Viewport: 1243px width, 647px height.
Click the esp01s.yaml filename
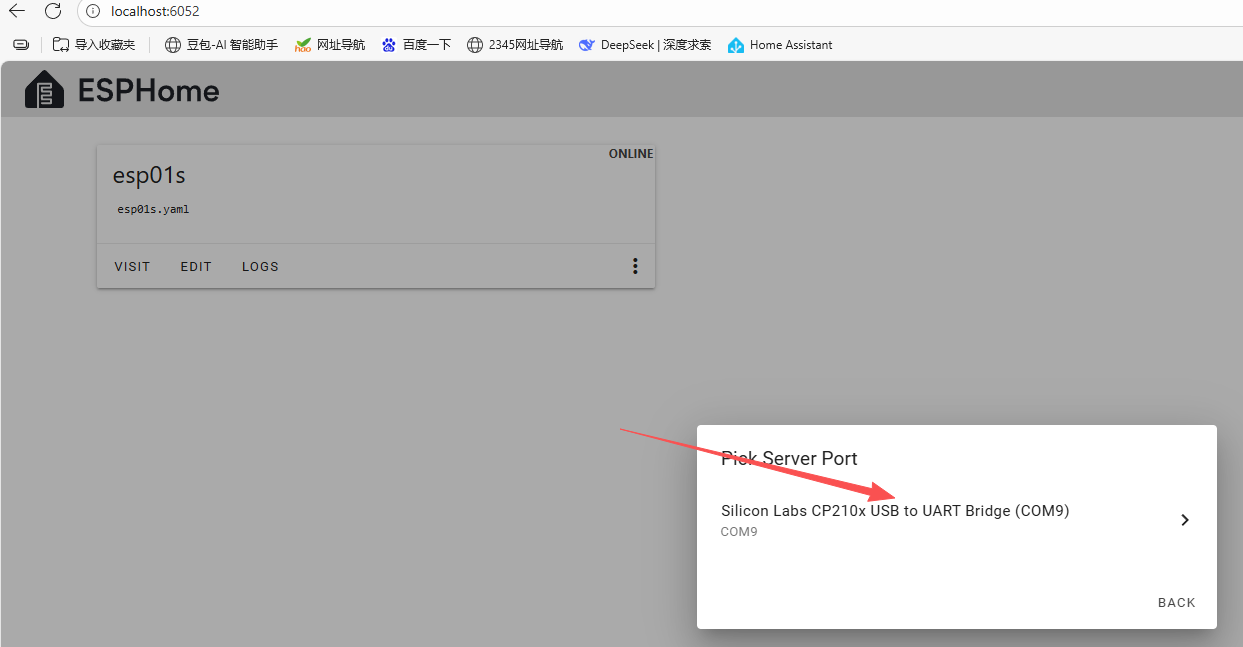pyautogui.click(x=153, y=210)
